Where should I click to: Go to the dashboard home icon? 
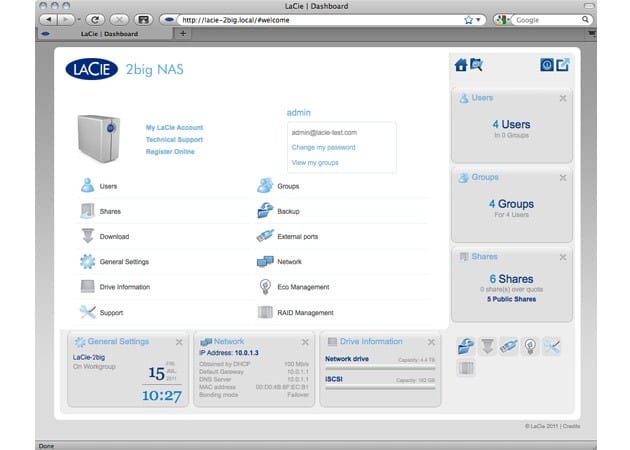click(461, 65)
